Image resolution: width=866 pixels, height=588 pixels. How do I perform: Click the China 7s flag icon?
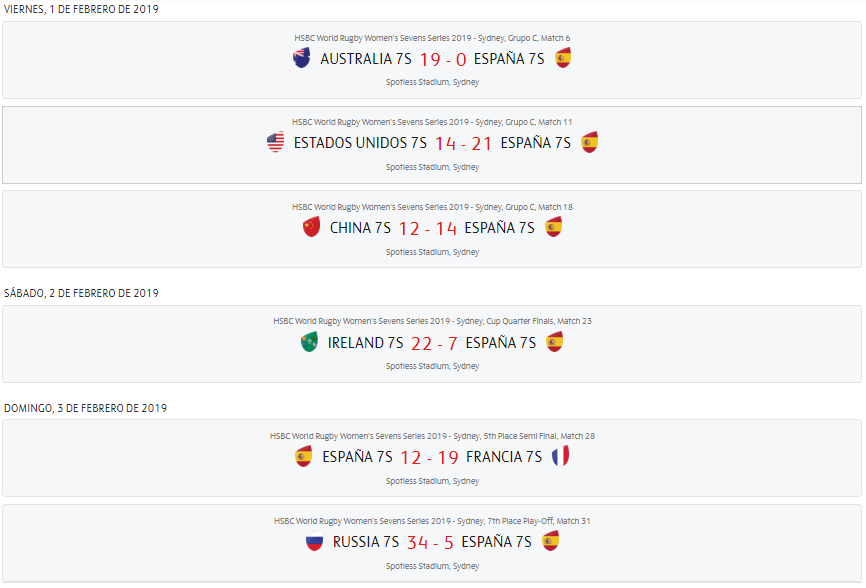pos(311,228)
